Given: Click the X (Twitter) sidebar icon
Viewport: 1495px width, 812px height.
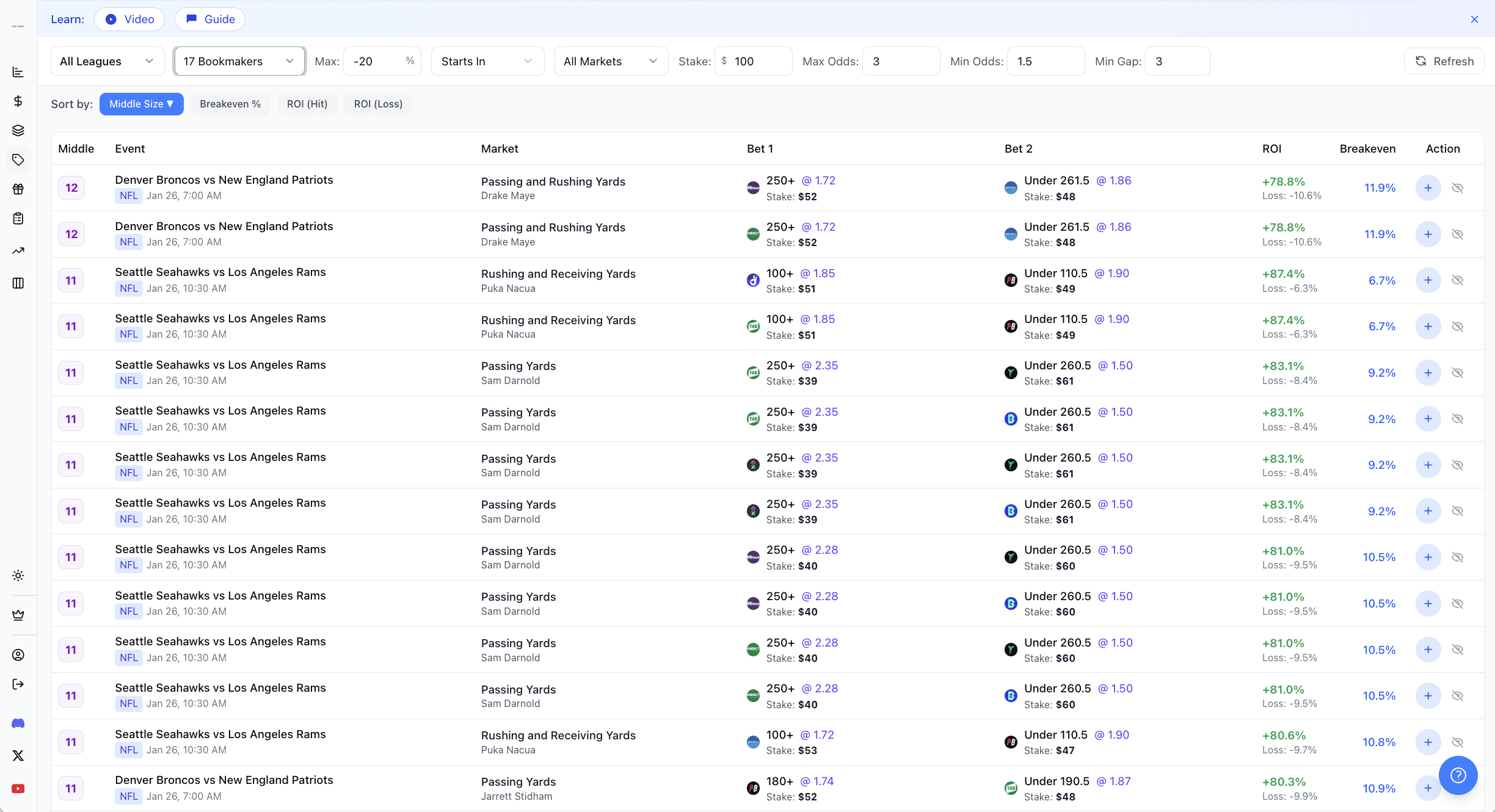Looking at the screenshot, I should click(18, 756).
